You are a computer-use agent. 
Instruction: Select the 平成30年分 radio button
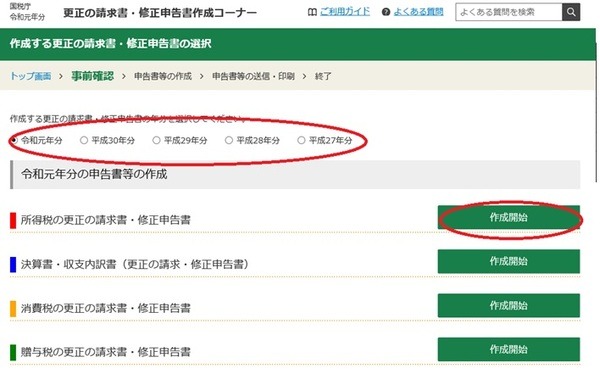84,140
